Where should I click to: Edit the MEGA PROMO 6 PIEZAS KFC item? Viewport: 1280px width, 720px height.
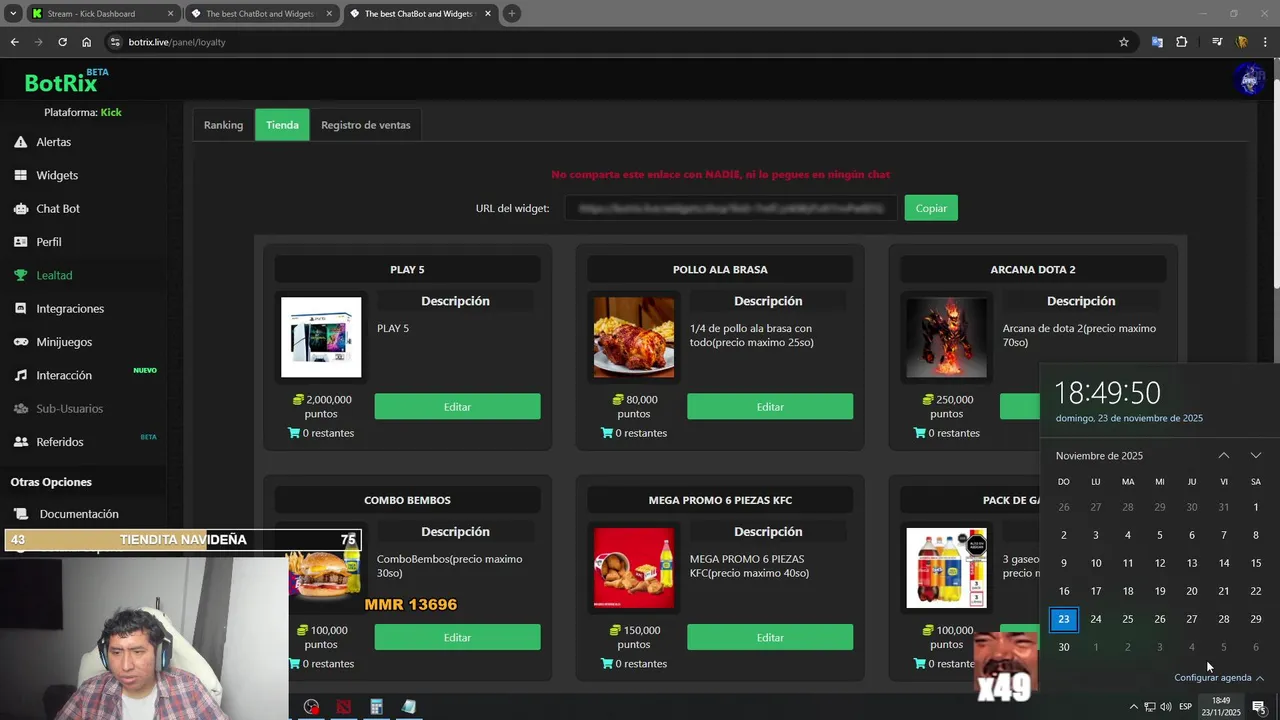pos(770,637)
